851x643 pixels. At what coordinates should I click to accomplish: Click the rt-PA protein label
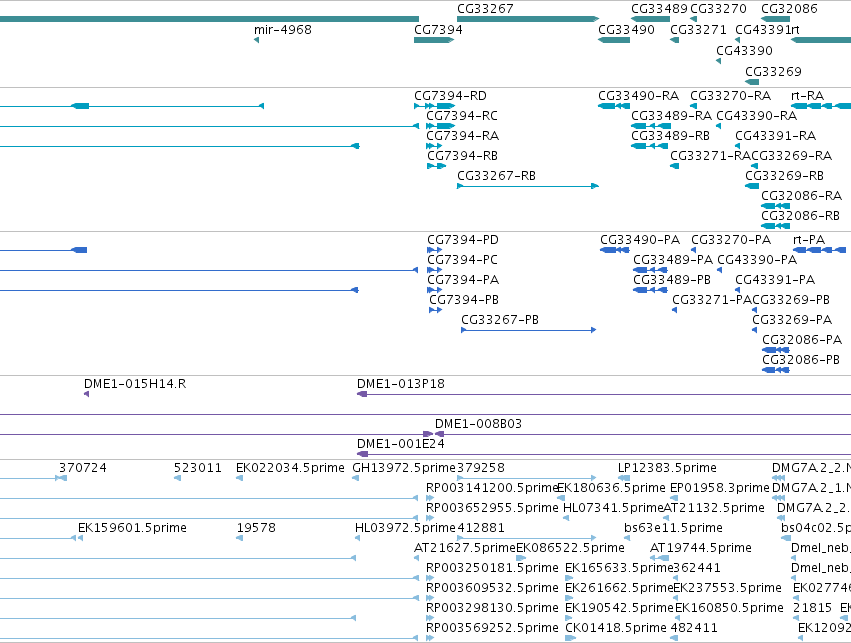pos(809,240)
